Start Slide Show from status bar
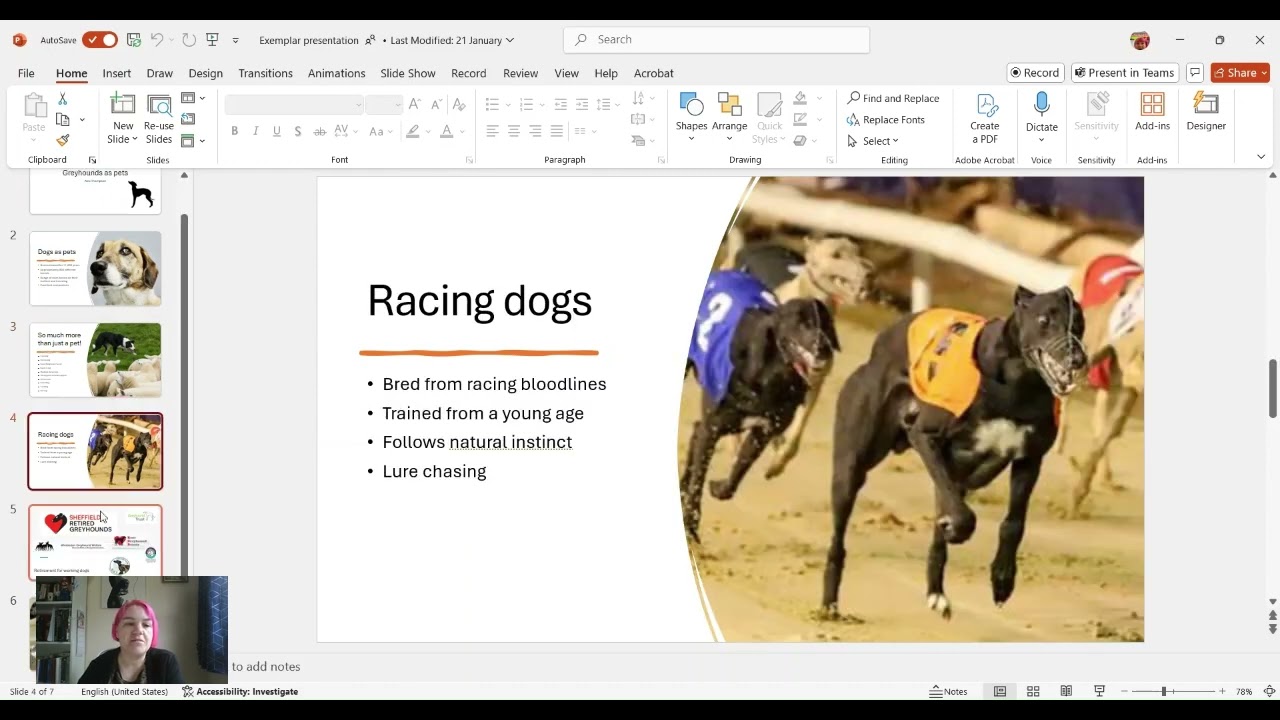 (1099, 691)
